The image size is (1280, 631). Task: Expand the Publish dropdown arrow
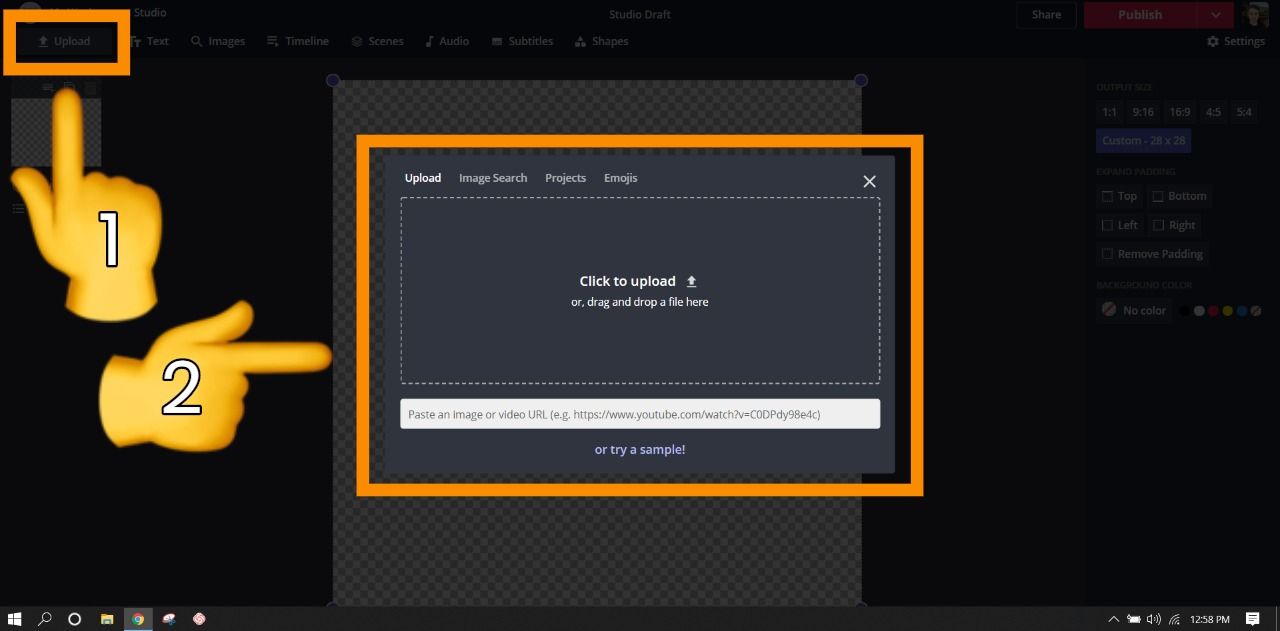(1215, 15)
